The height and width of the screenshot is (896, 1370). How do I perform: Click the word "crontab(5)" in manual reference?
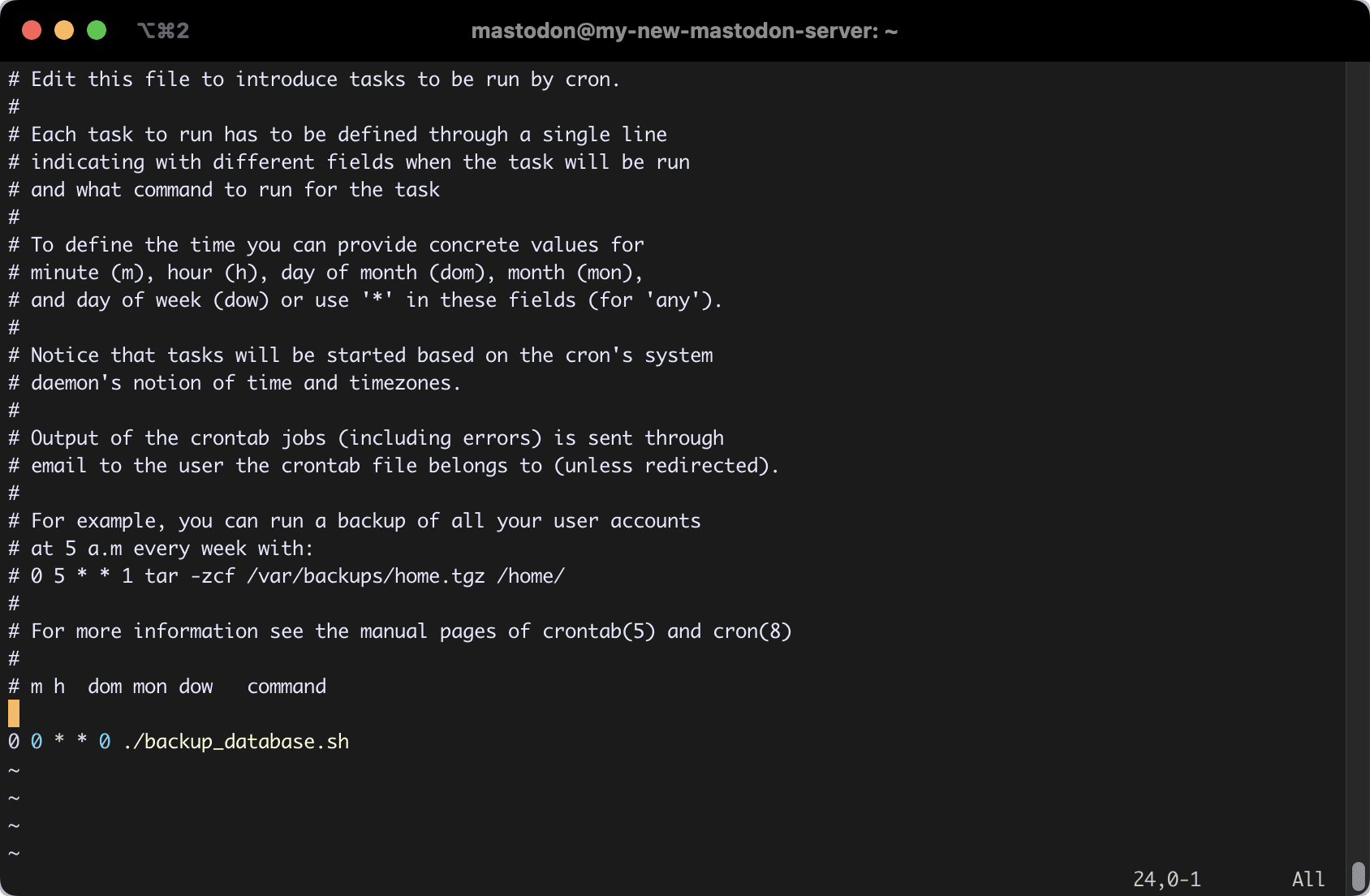599,631
